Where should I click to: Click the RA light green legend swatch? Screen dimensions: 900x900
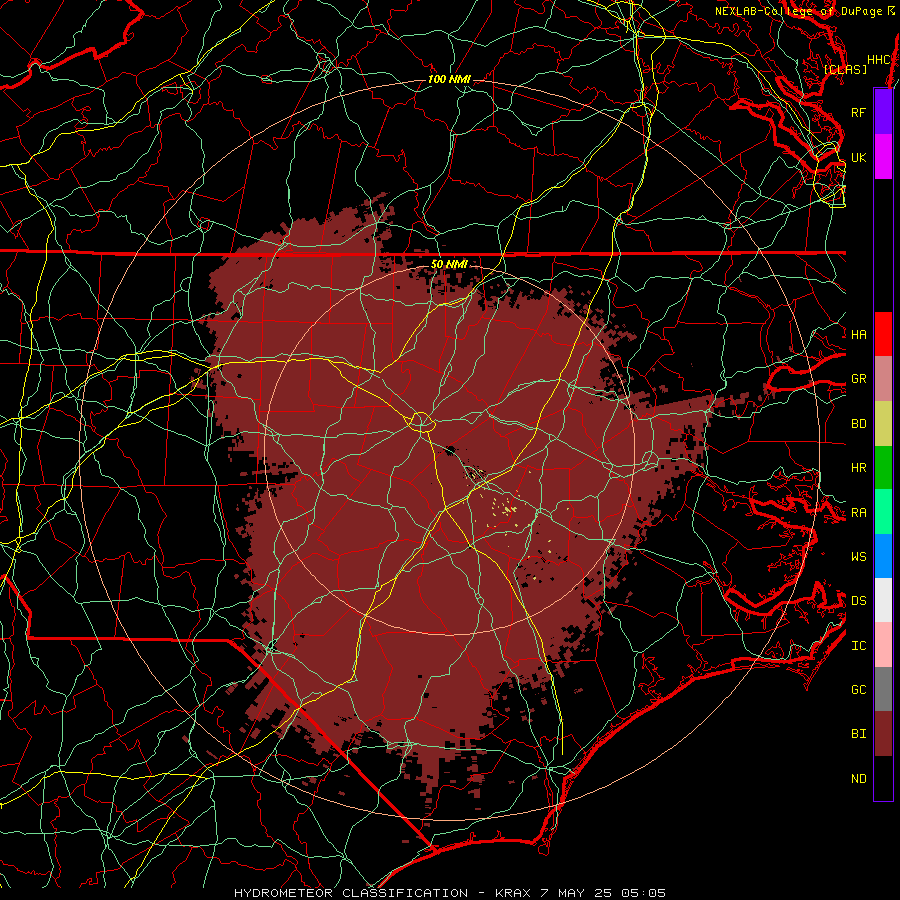(x=883, y=512)
